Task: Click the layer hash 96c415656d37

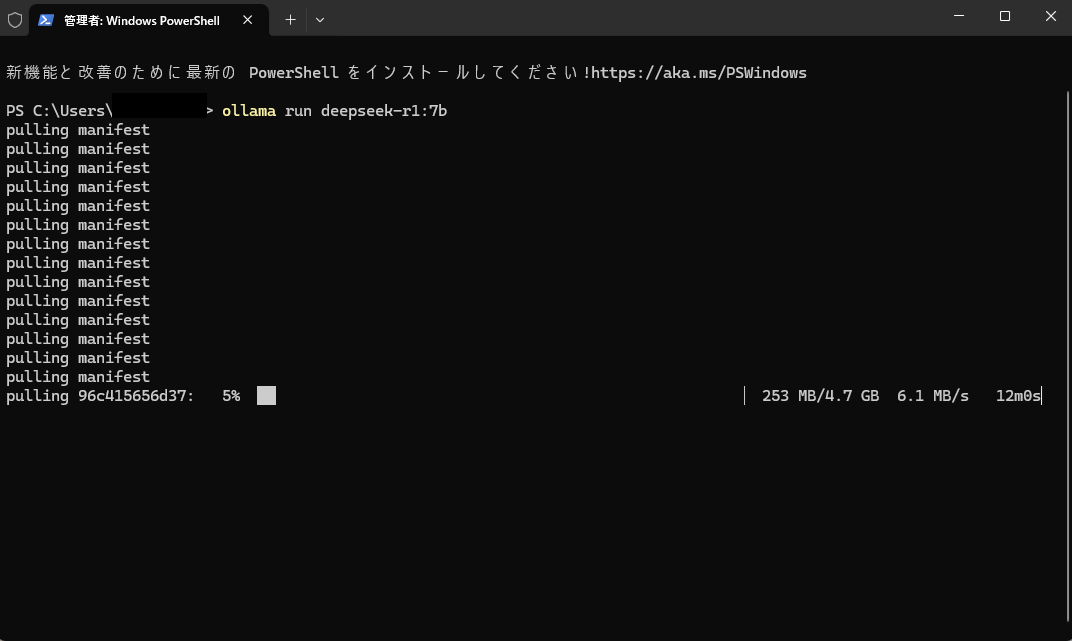Action: point(135,396)
